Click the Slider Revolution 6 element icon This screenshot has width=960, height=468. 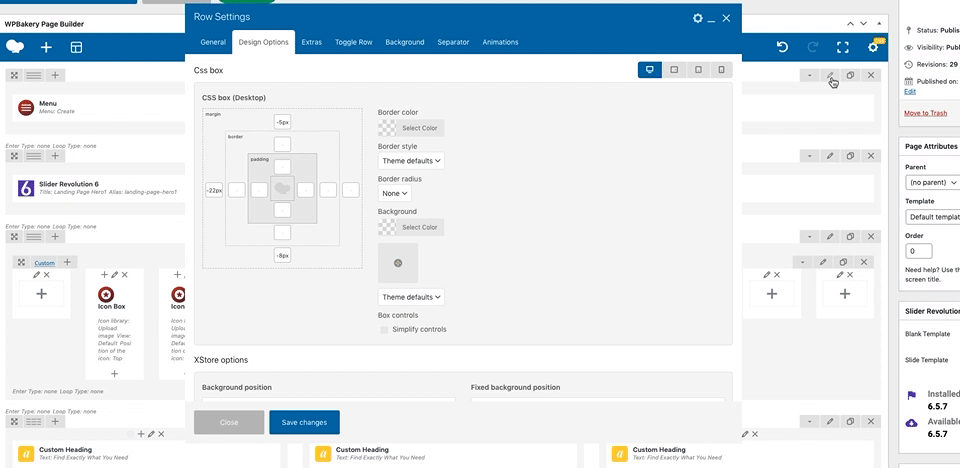click(26, 188)
